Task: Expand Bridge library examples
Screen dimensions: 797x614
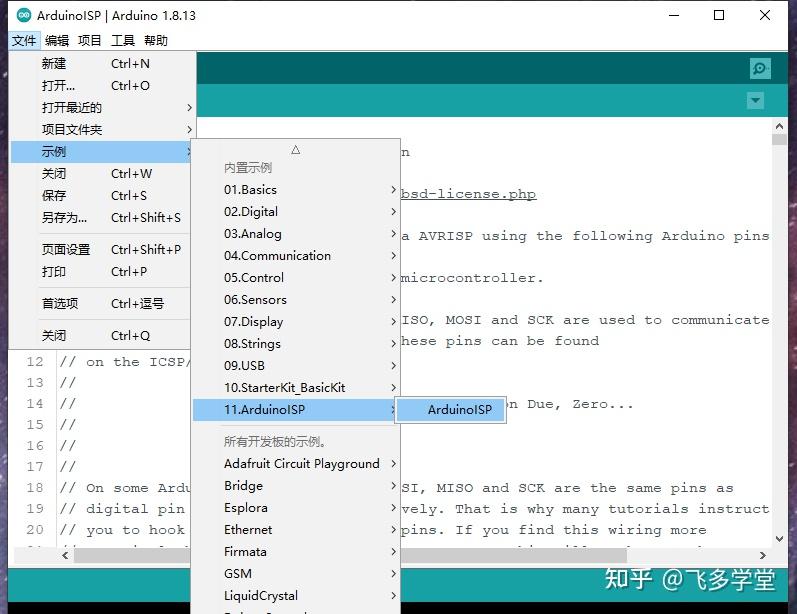Action: click(x=296, y=485)
